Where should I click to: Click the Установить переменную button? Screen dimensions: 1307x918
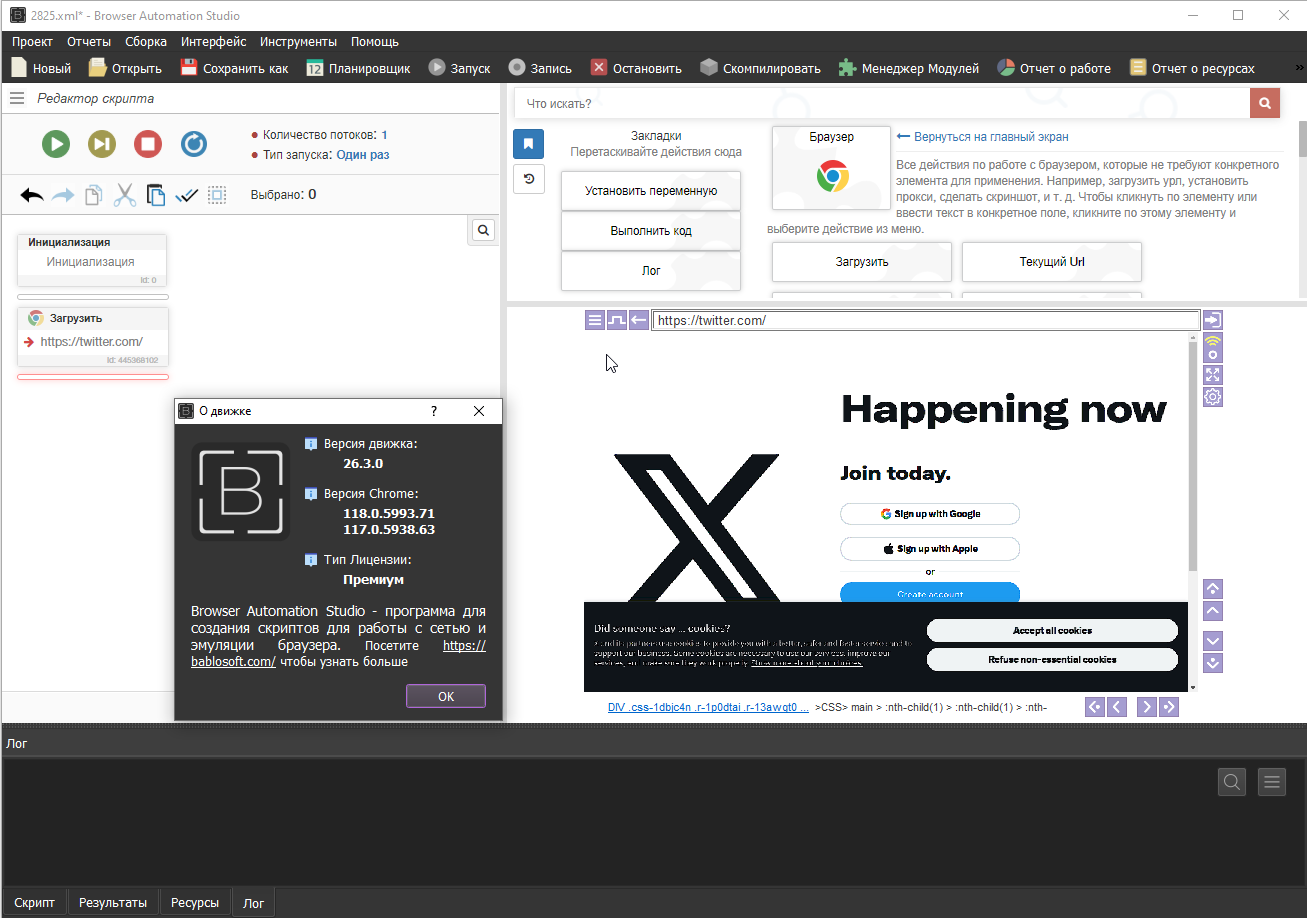[x=651, y=190]
